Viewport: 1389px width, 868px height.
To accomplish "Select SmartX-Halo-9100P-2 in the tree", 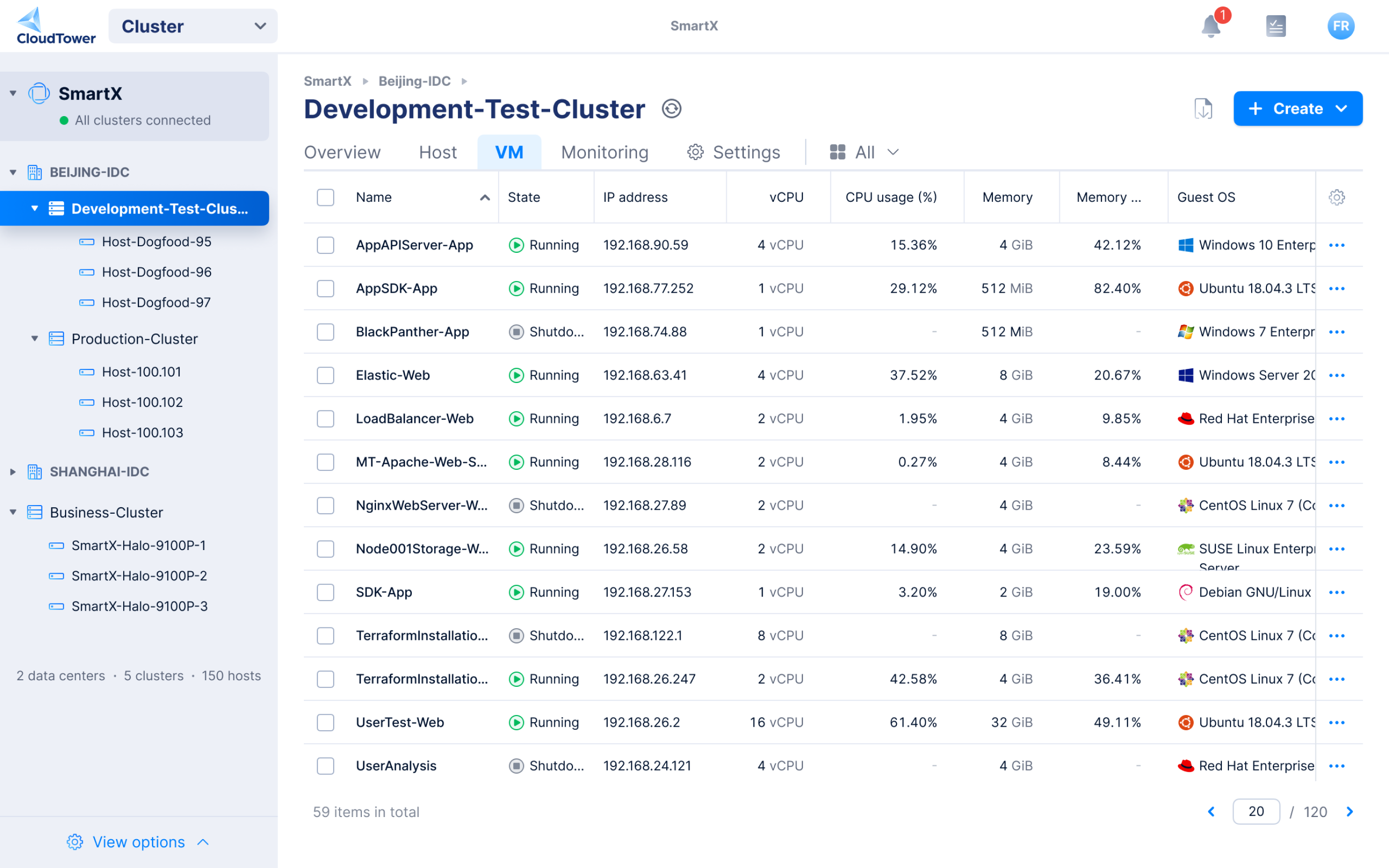I will coord(139,576).
